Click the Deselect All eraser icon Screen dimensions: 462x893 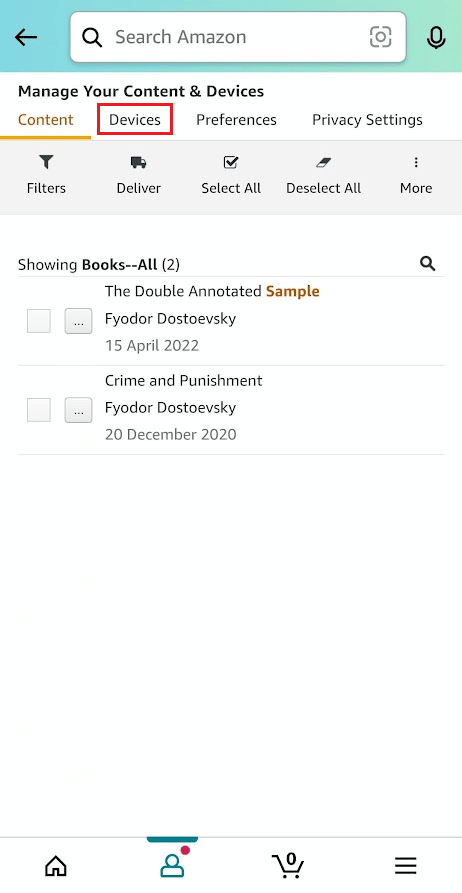click(323, 163)
